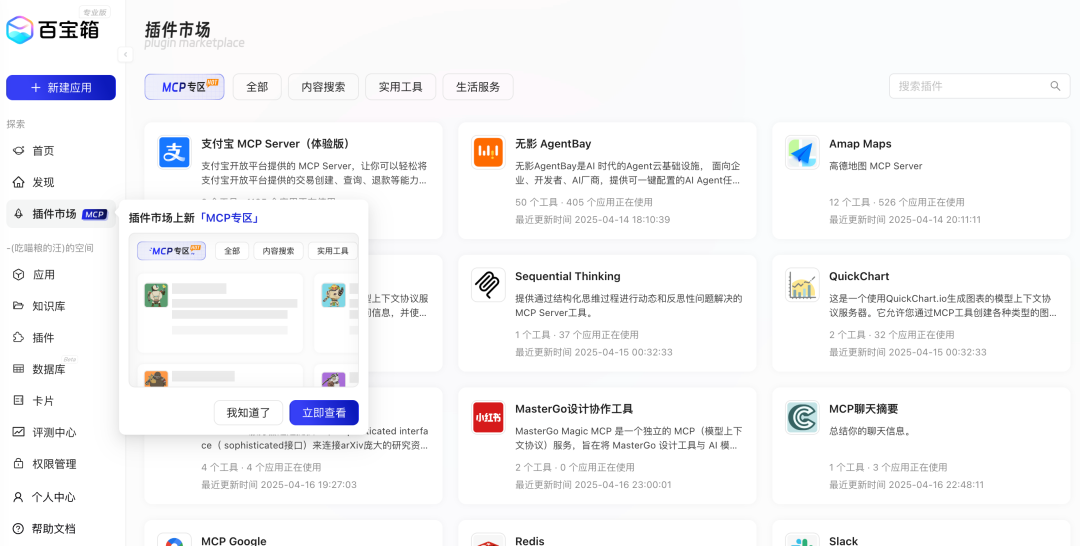The width and height of the screenshot is (1080, 546).
Task: Open 卡片 in the sidebar
Action: pos(61,401)
